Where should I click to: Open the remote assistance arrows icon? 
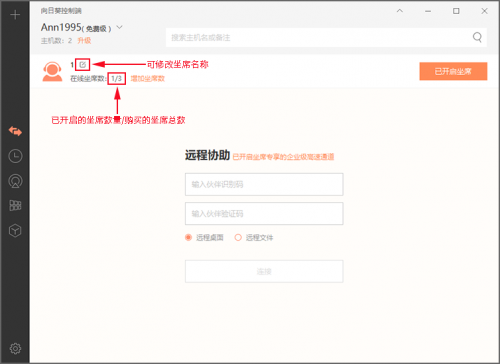pyautogui.click(x=15, y=131)
